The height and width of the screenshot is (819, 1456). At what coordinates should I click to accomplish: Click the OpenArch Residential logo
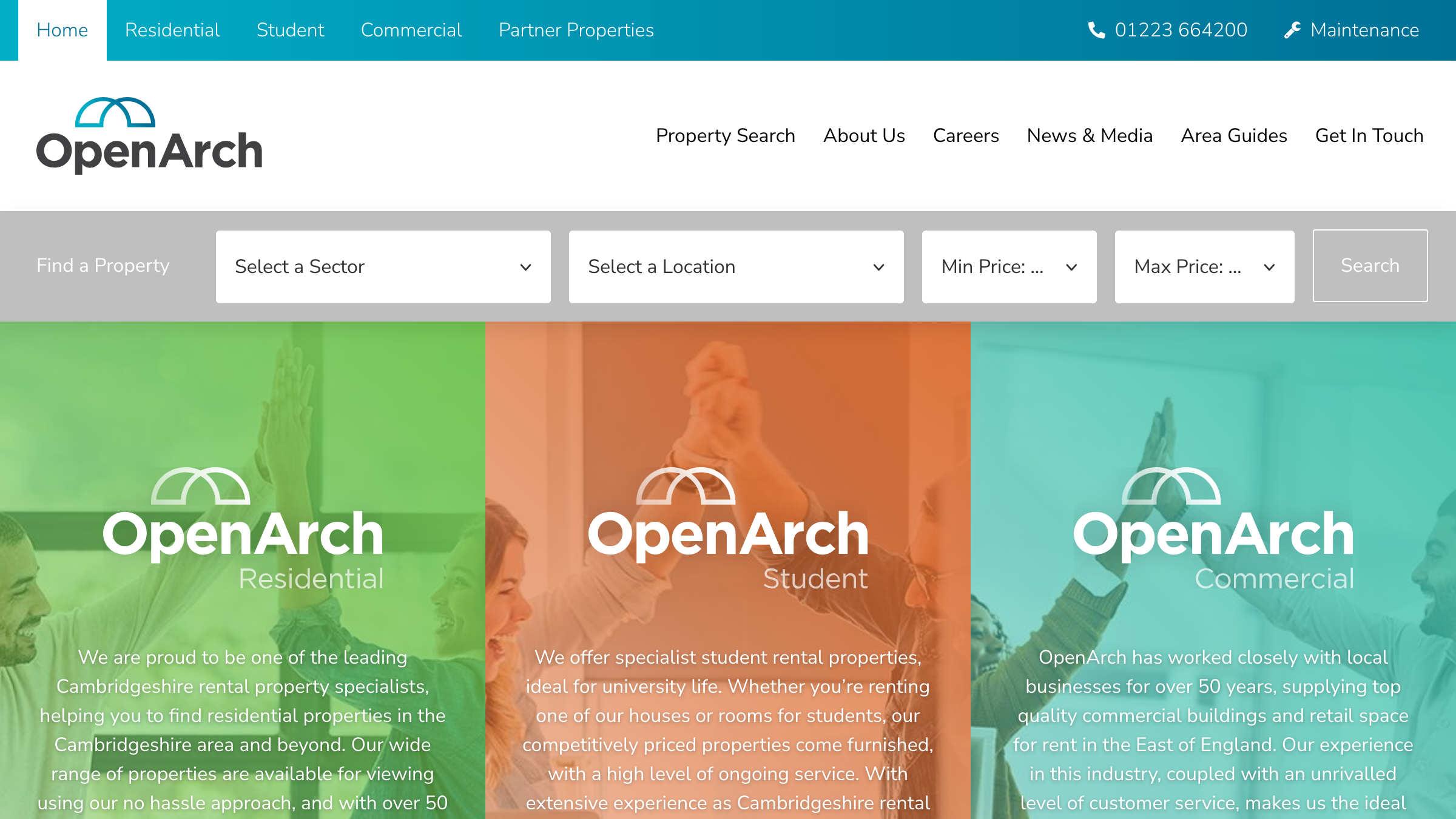(243, 529)
